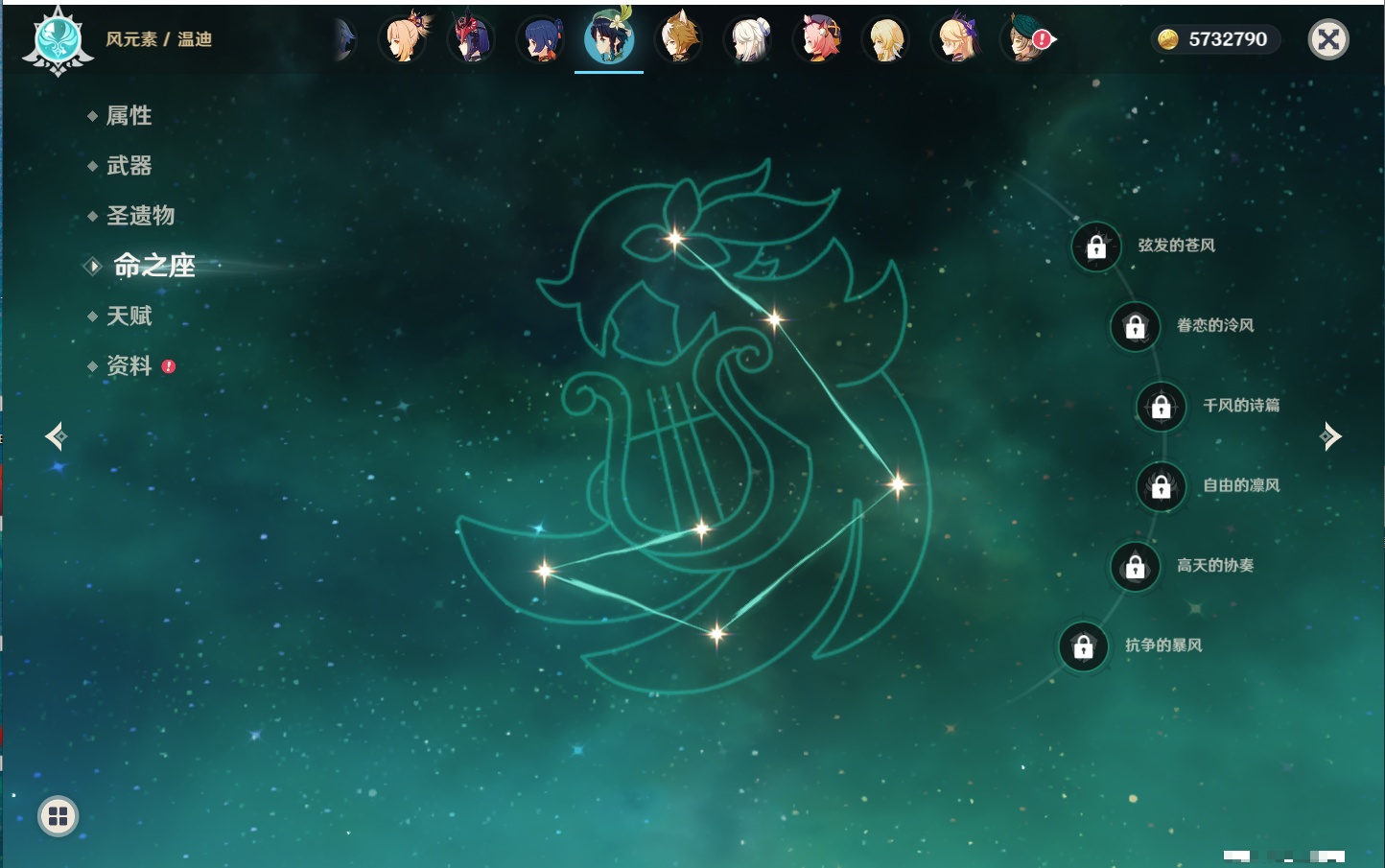The image size is (1385, 868).
Task: Click the 眷恋的泠风 label
Action: 1215,325
